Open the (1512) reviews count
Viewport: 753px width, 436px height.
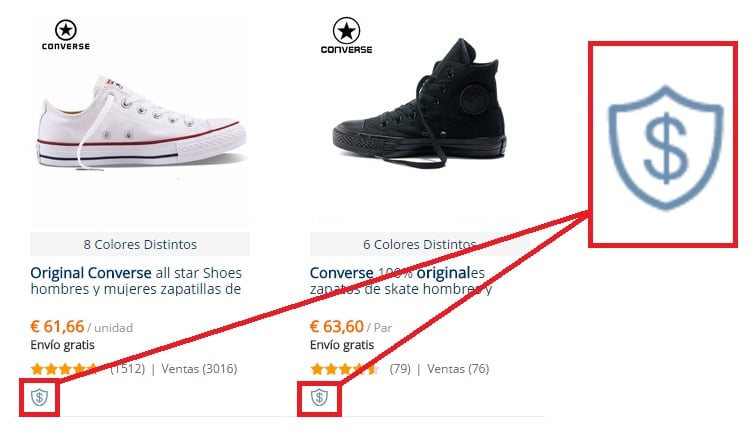coord(128,369)
